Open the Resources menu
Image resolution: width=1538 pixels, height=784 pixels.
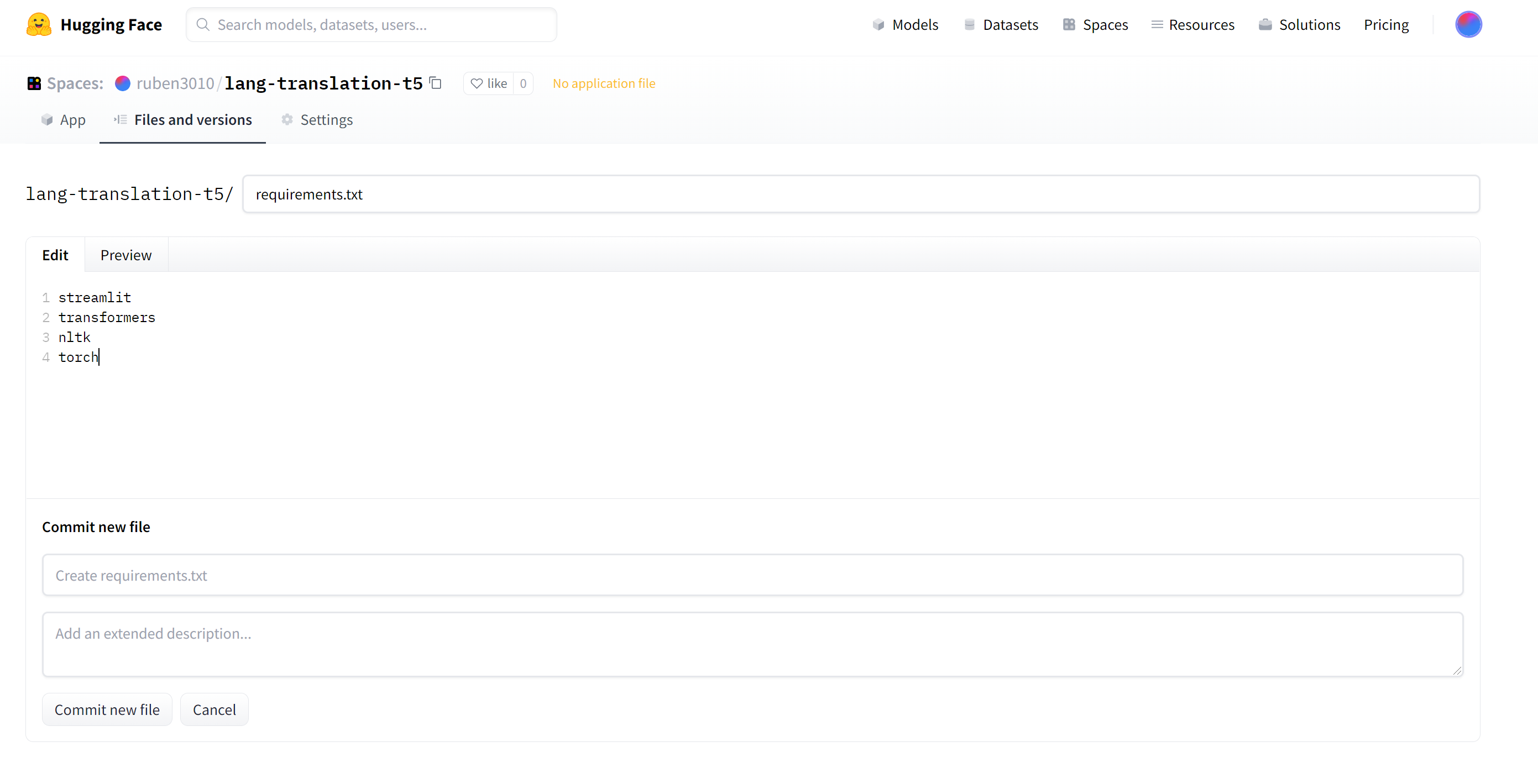[x=1192, y=24]
